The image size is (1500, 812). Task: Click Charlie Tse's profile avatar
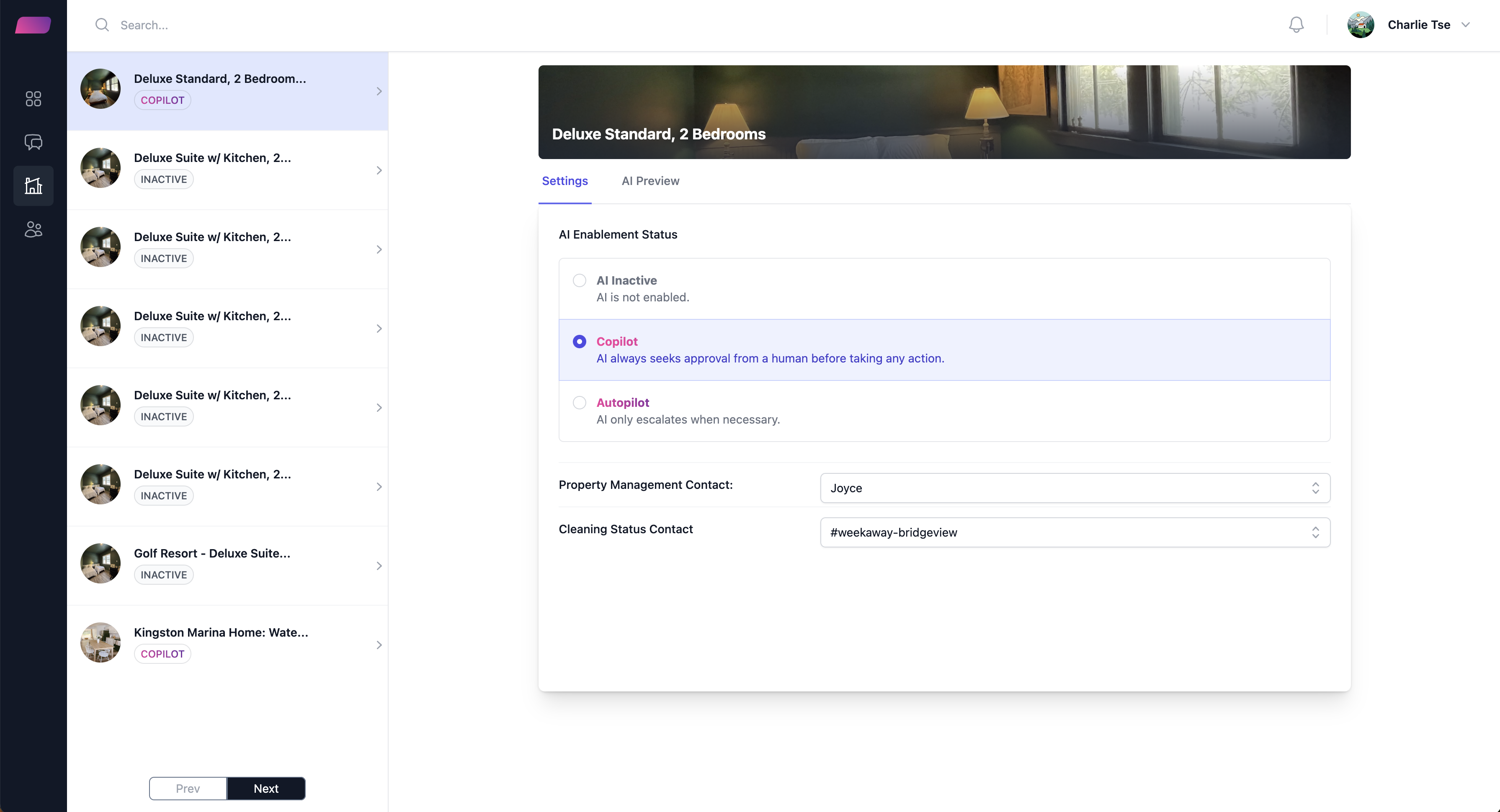1361,24
